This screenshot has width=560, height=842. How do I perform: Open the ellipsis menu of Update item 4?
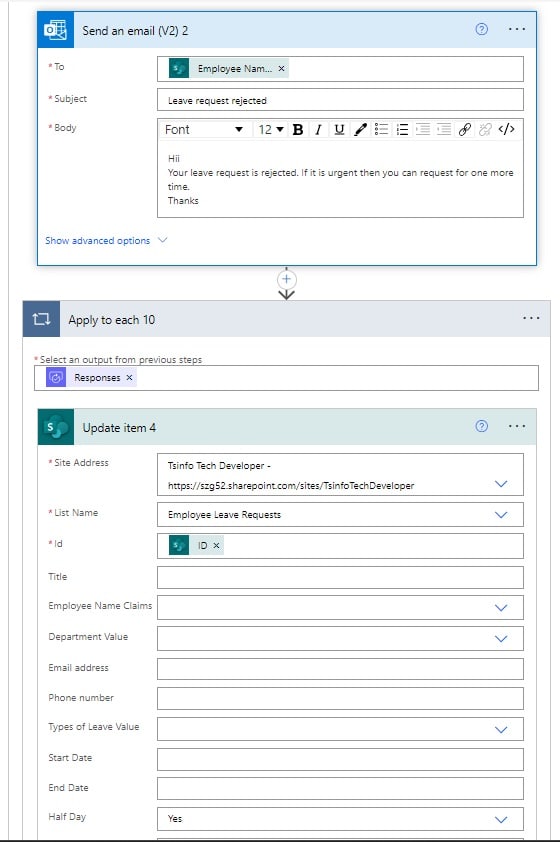coord(517,426)
